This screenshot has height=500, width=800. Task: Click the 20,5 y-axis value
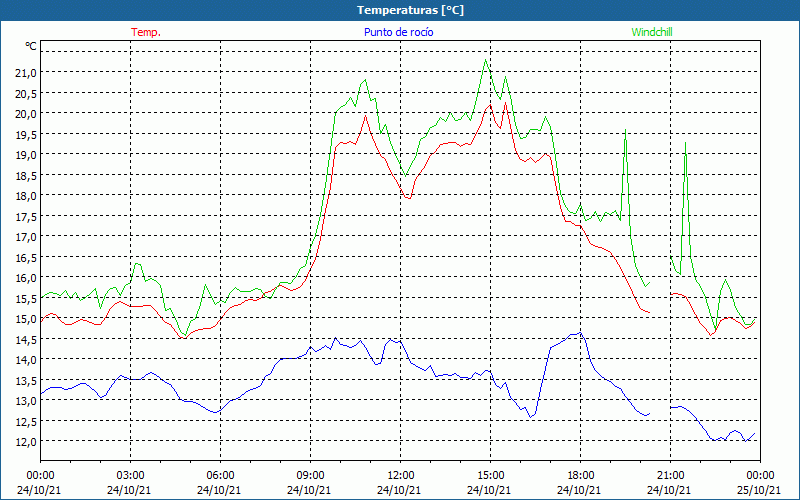tap(26, 93)
